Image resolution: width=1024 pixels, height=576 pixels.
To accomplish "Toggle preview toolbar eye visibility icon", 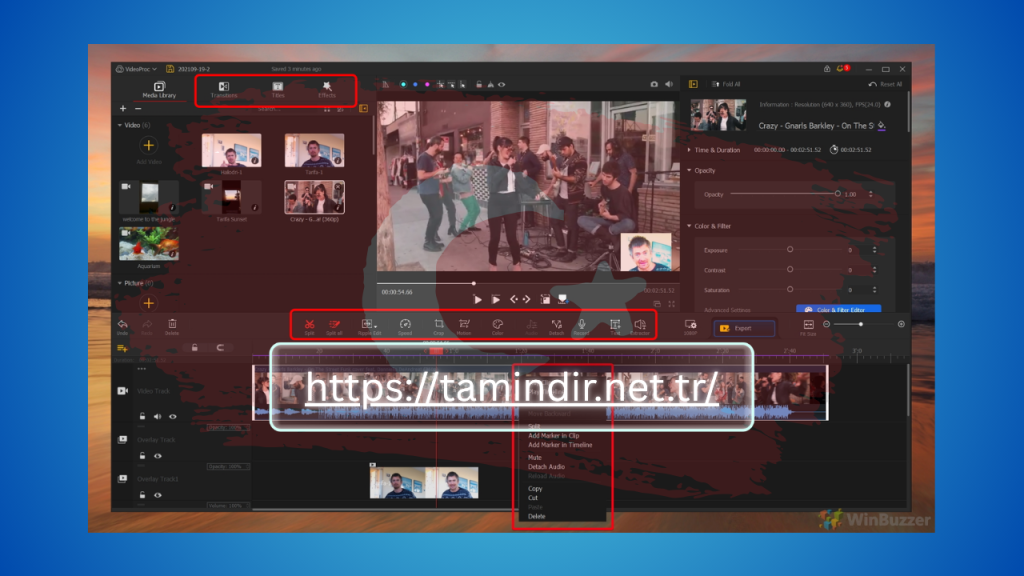I will 502,84.
